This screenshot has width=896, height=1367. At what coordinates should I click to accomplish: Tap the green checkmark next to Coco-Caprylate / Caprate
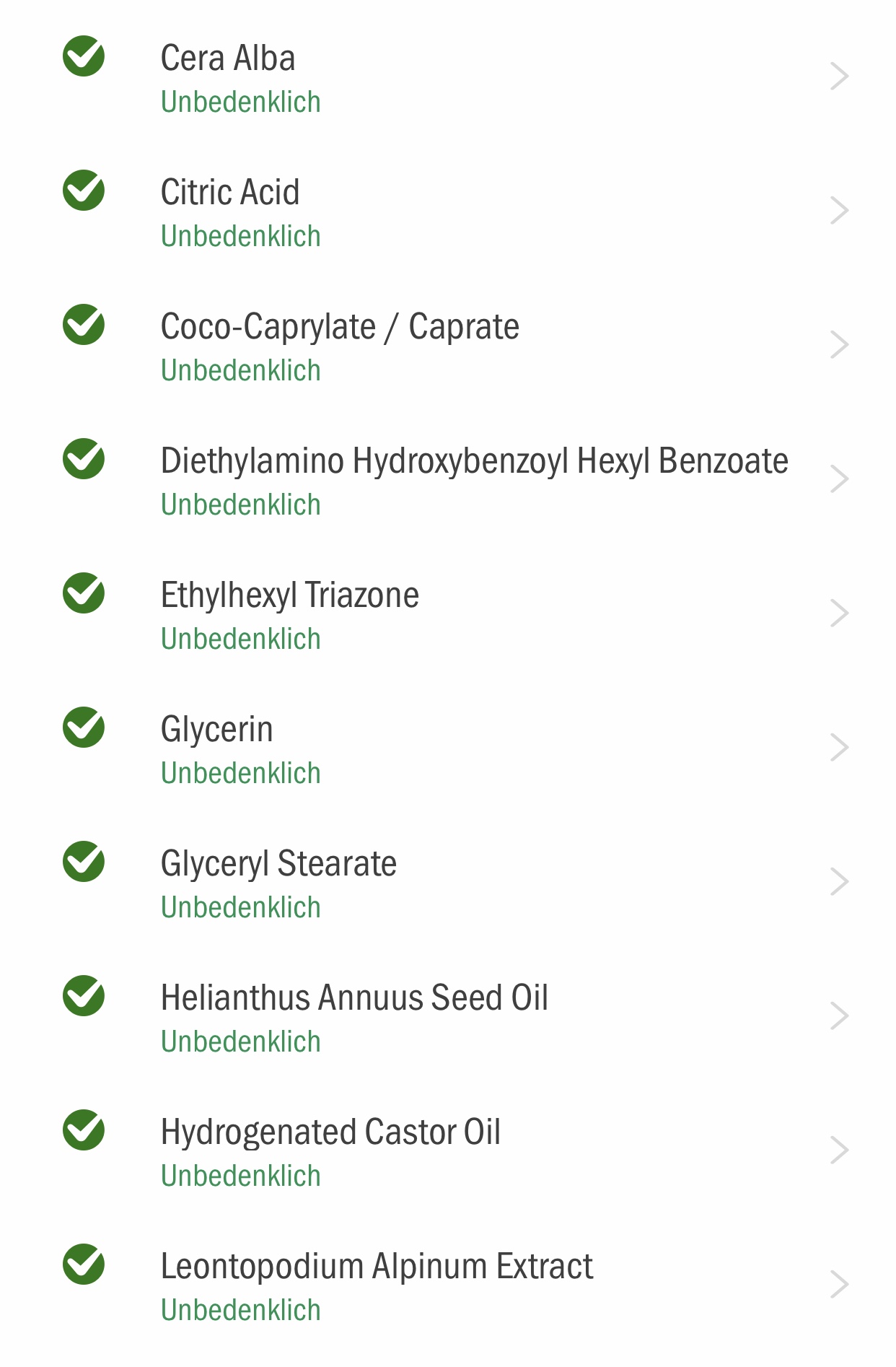point(84,324)
